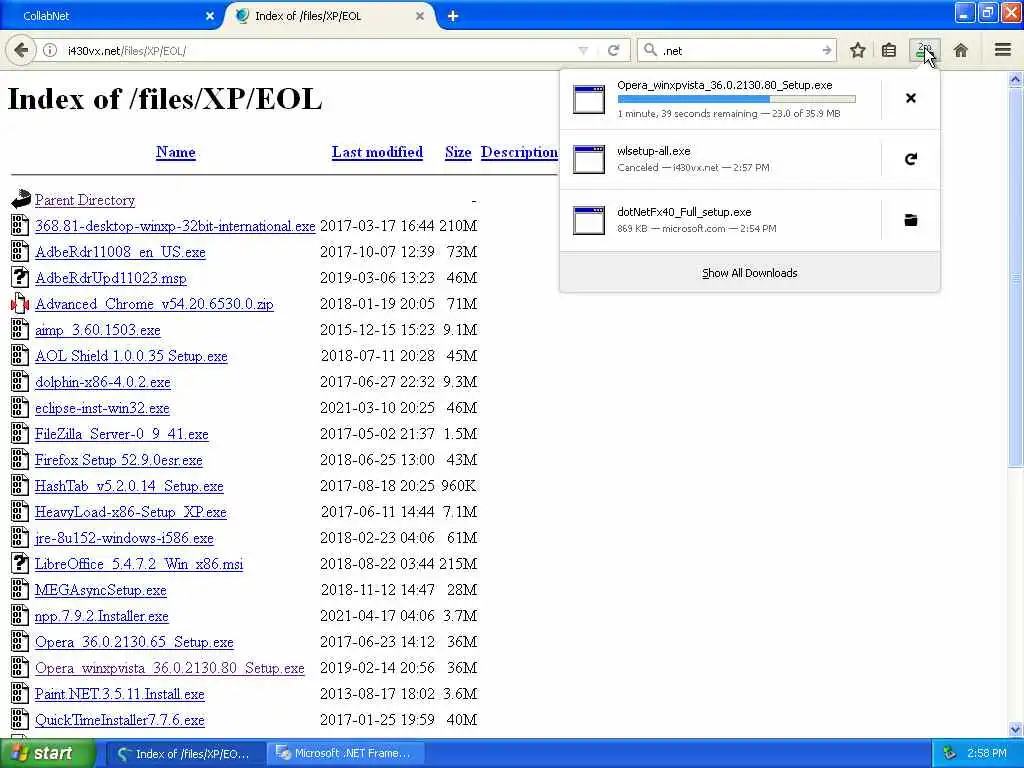1024x768 pixels.
Task: Click the system tray safely-remove icon
Action: [950, 753]
